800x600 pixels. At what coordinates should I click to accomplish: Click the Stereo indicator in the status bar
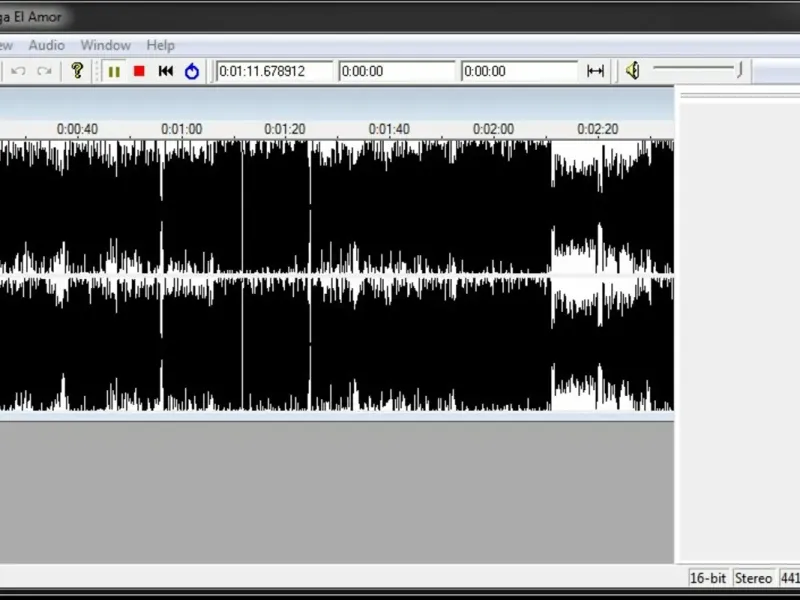click(753, 579)
